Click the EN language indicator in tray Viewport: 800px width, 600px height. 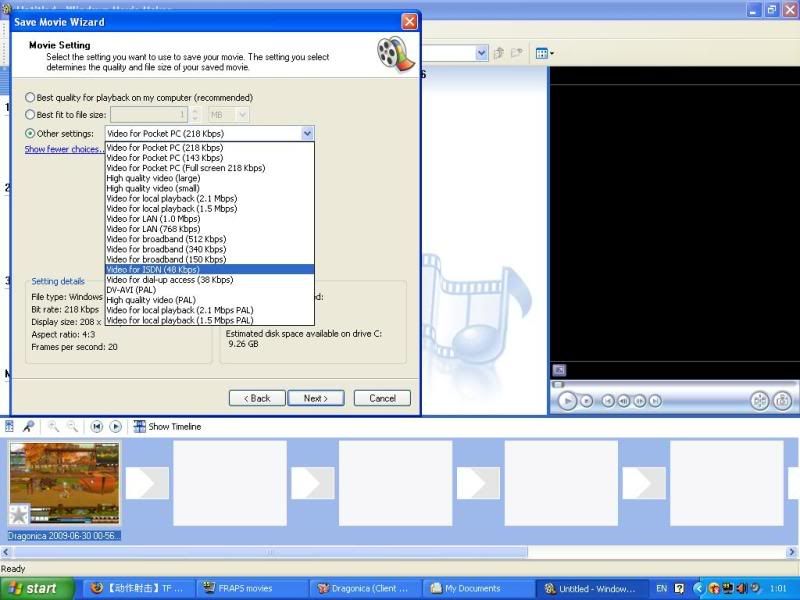click(661, 589)
